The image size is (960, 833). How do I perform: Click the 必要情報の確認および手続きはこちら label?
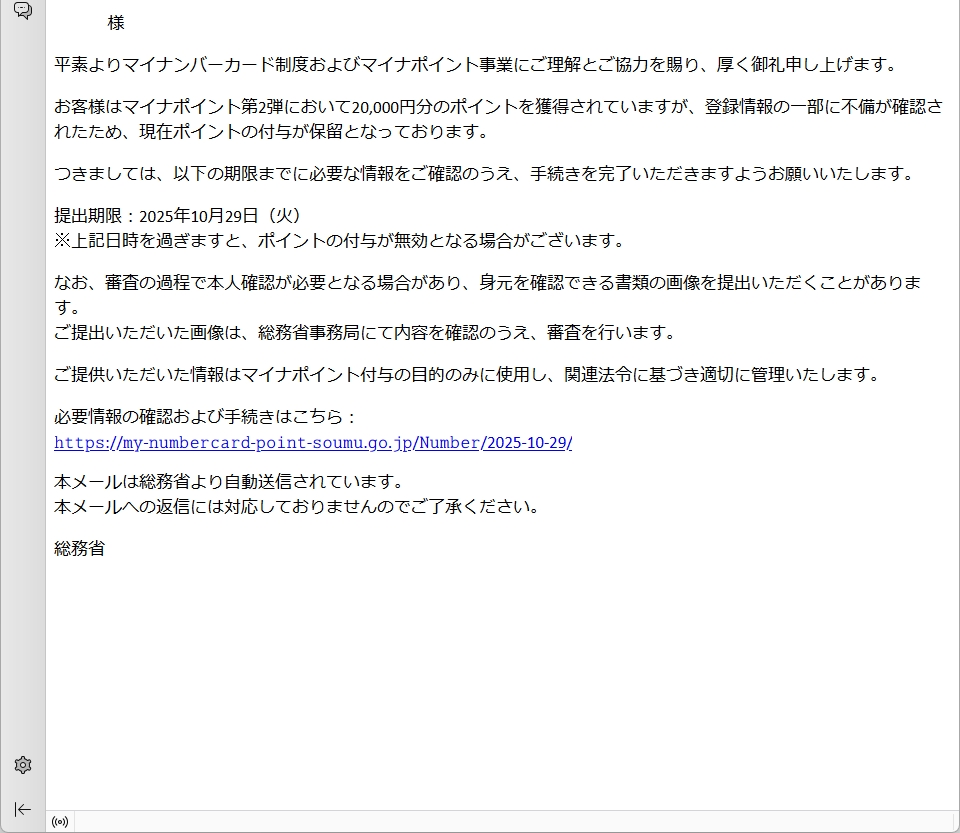tap(205, 417)
